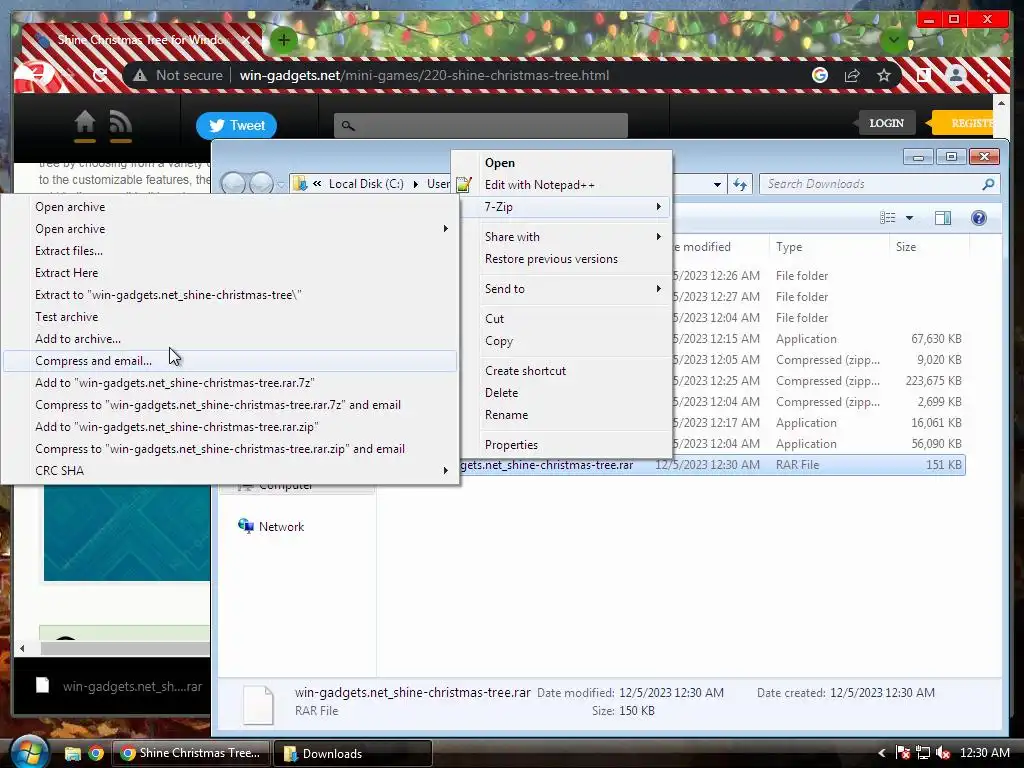
Task: Switch to Downloads taskbar window button
Action: pos(353,753)
